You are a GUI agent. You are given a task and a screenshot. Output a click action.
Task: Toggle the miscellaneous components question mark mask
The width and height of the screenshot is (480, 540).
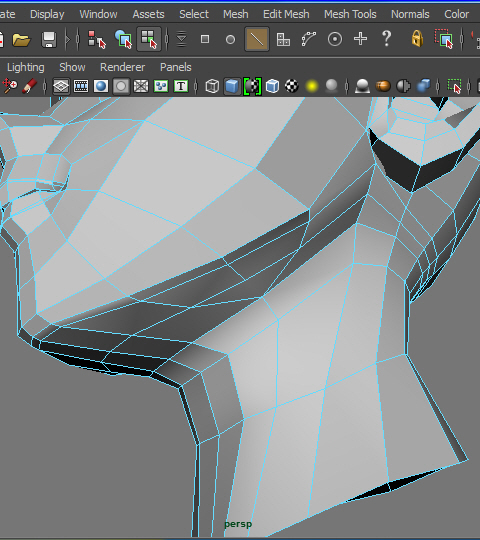point(387,39)
